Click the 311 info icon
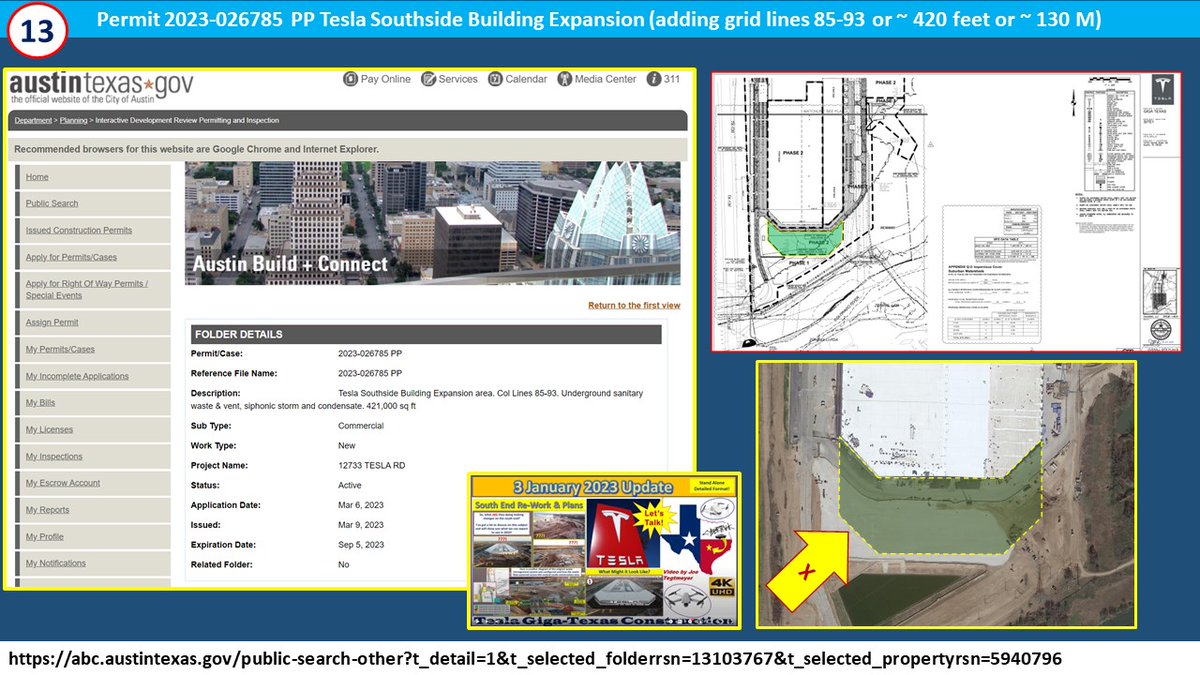Screen dimensions: 1200x675 [654, 79]
